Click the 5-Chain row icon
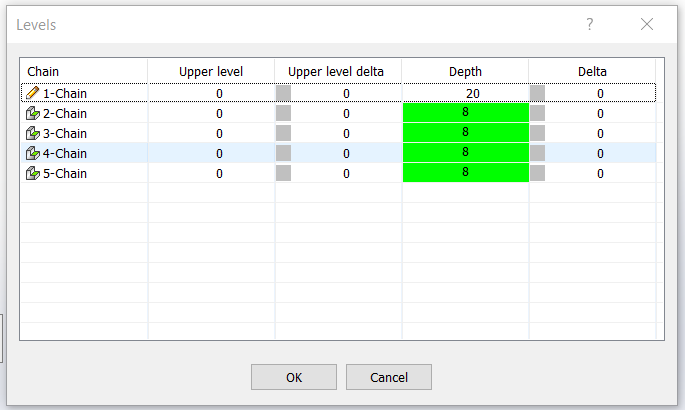The image size is (685, 410). pos(33,173)
